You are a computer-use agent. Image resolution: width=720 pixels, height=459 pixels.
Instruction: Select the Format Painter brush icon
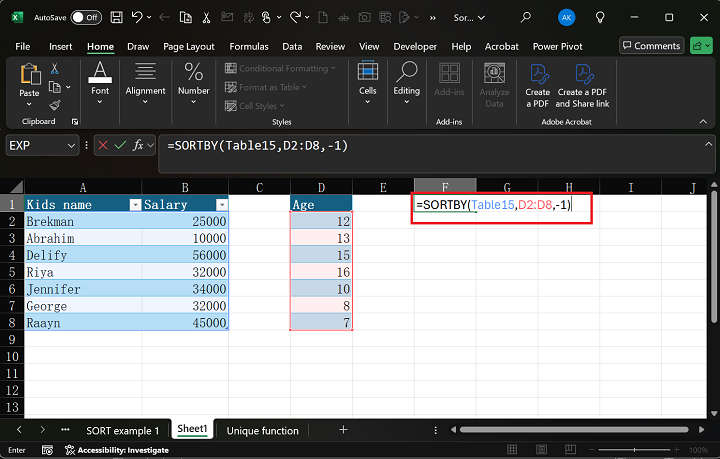(x=55, y=105)
